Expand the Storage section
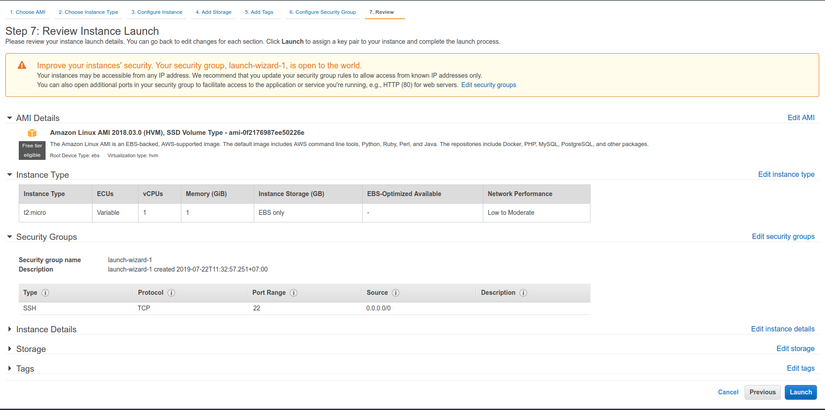 (9, 349)
